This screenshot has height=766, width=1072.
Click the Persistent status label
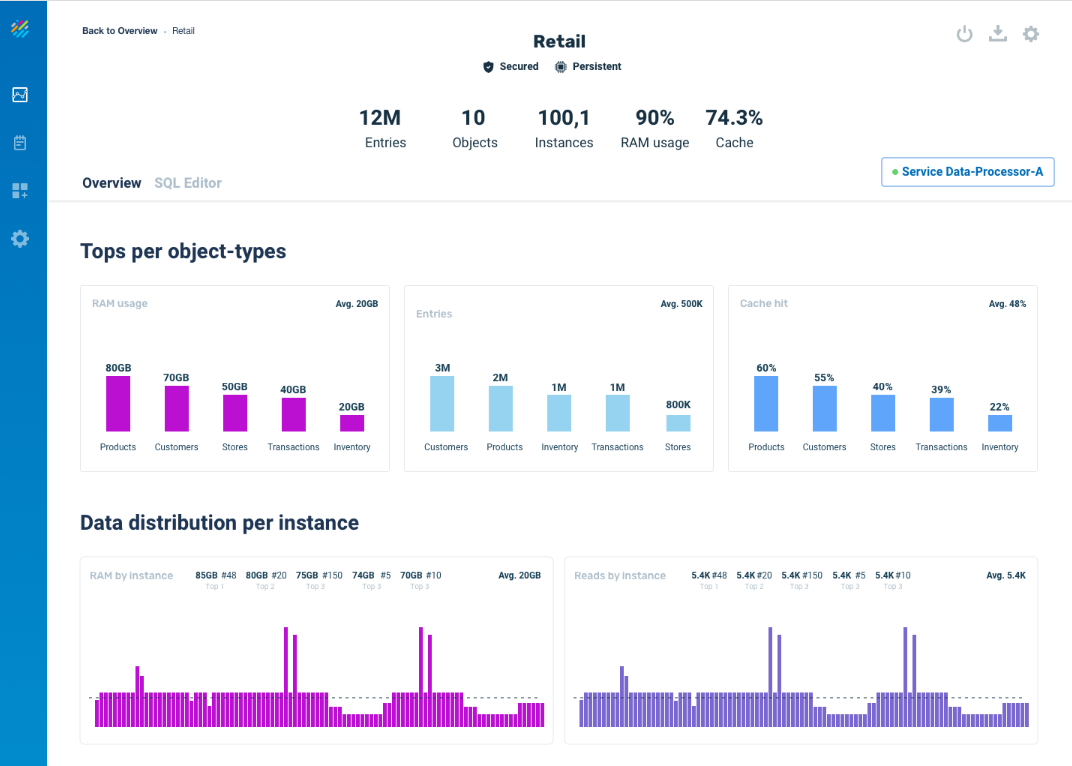[597, 67]
